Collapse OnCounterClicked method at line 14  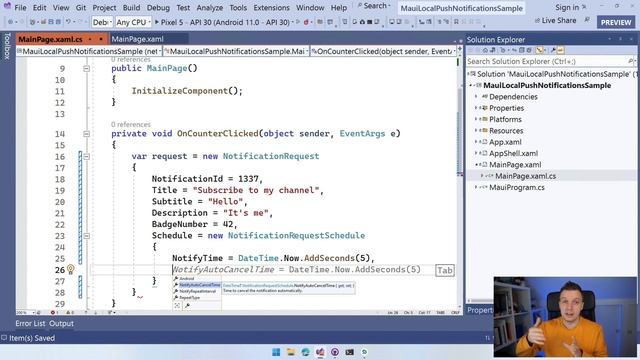tap(86, 134)
